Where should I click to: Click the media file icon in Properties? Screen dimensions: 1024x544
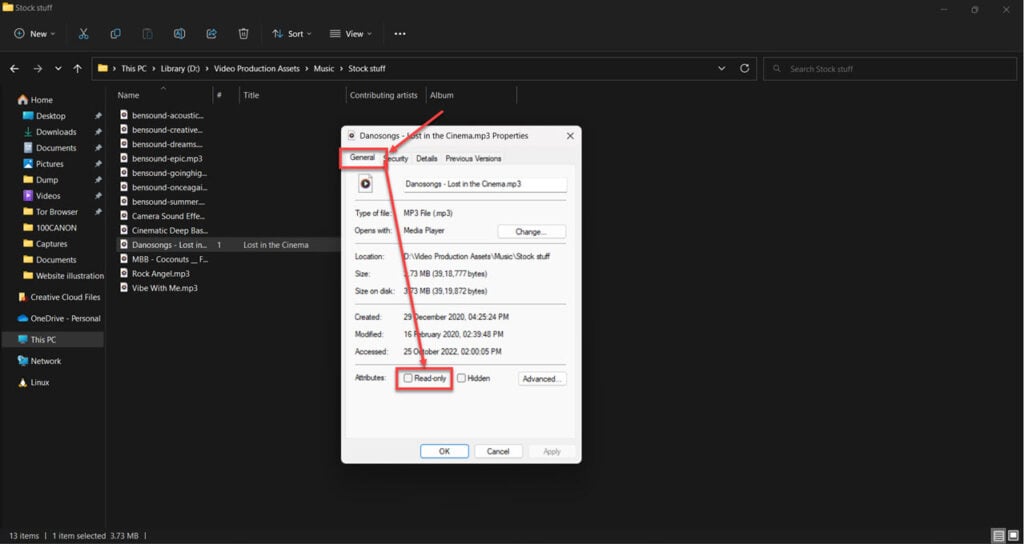point(365,184)
